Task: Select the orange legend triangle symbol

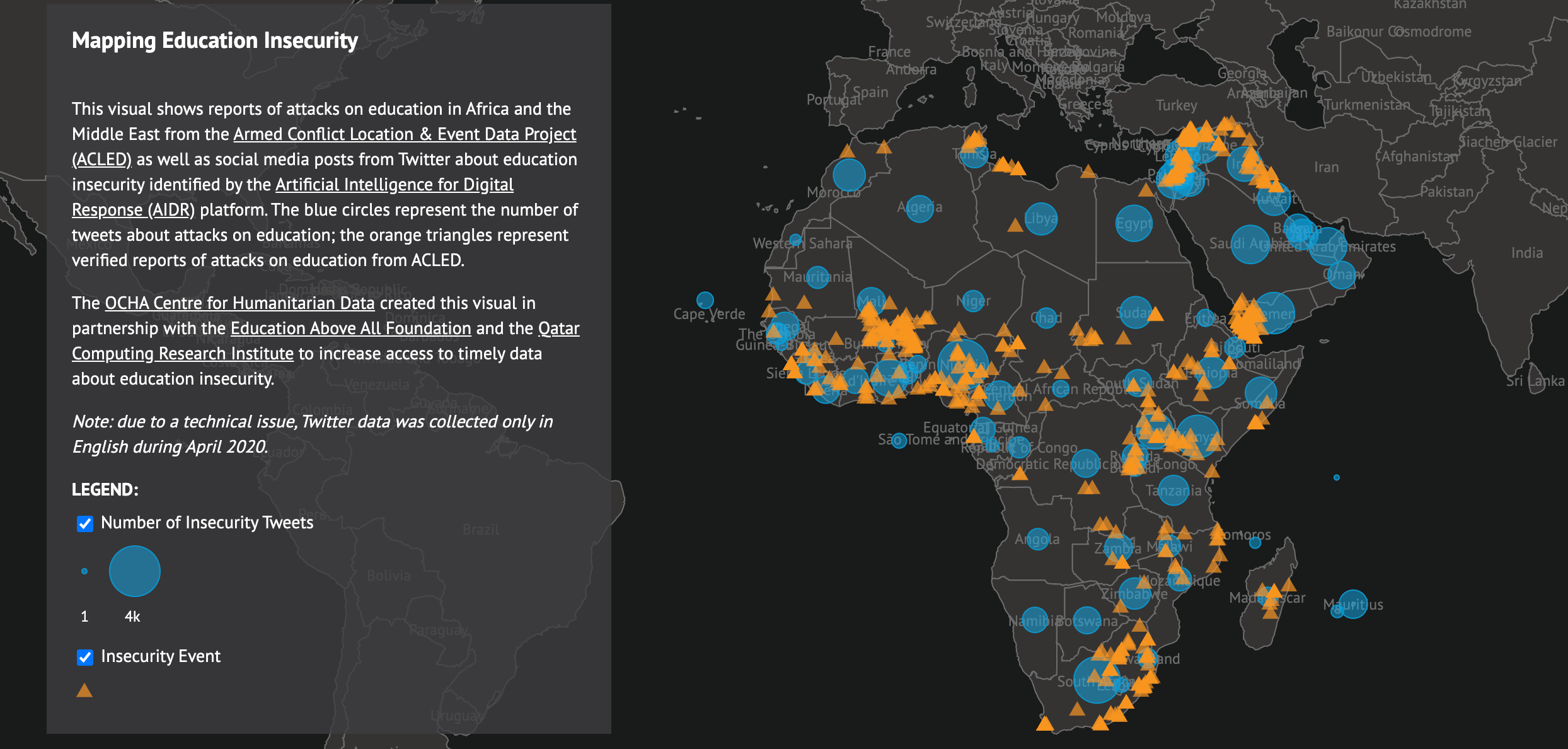Action: click(85, 691)
